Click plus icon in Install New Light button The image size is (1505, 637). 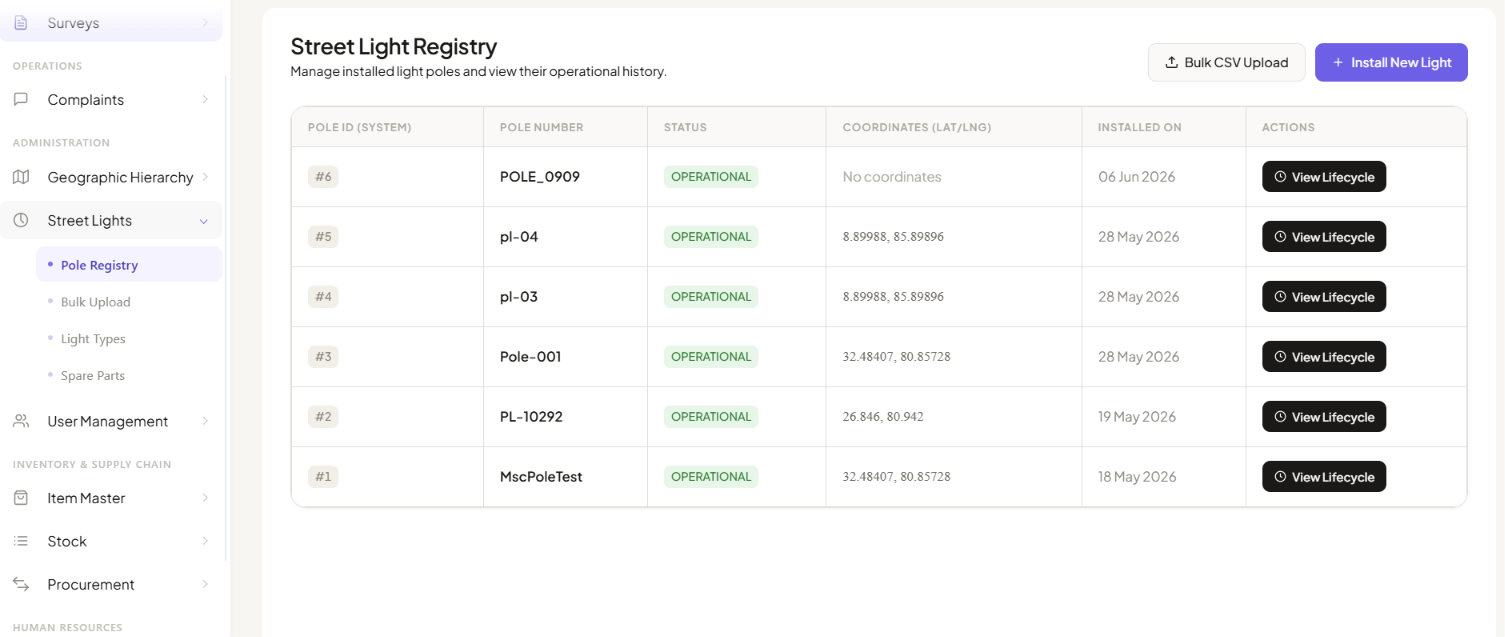pos(1338,62)
